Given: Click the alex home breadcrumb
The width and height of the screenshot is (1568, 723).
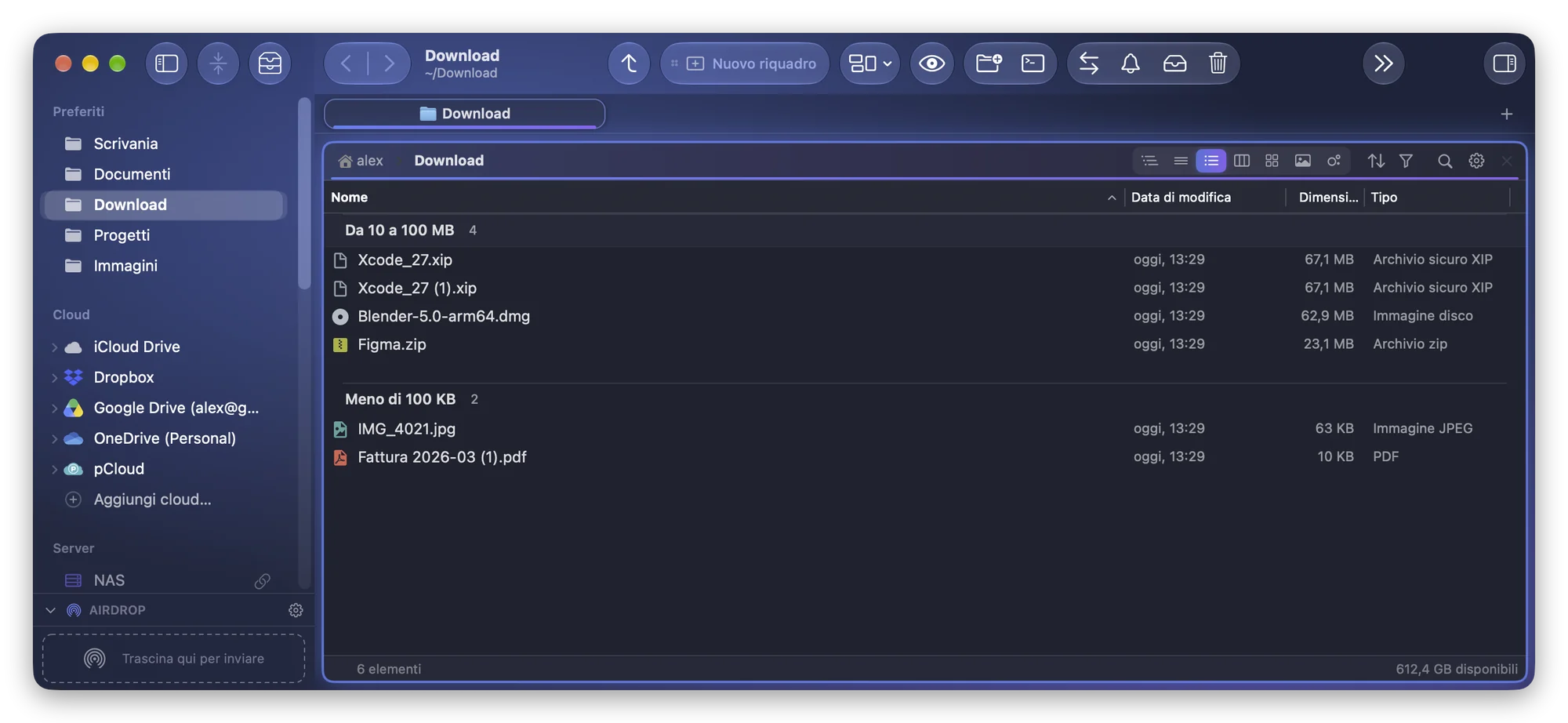Looking at the screenshot, I should [361, 161].
